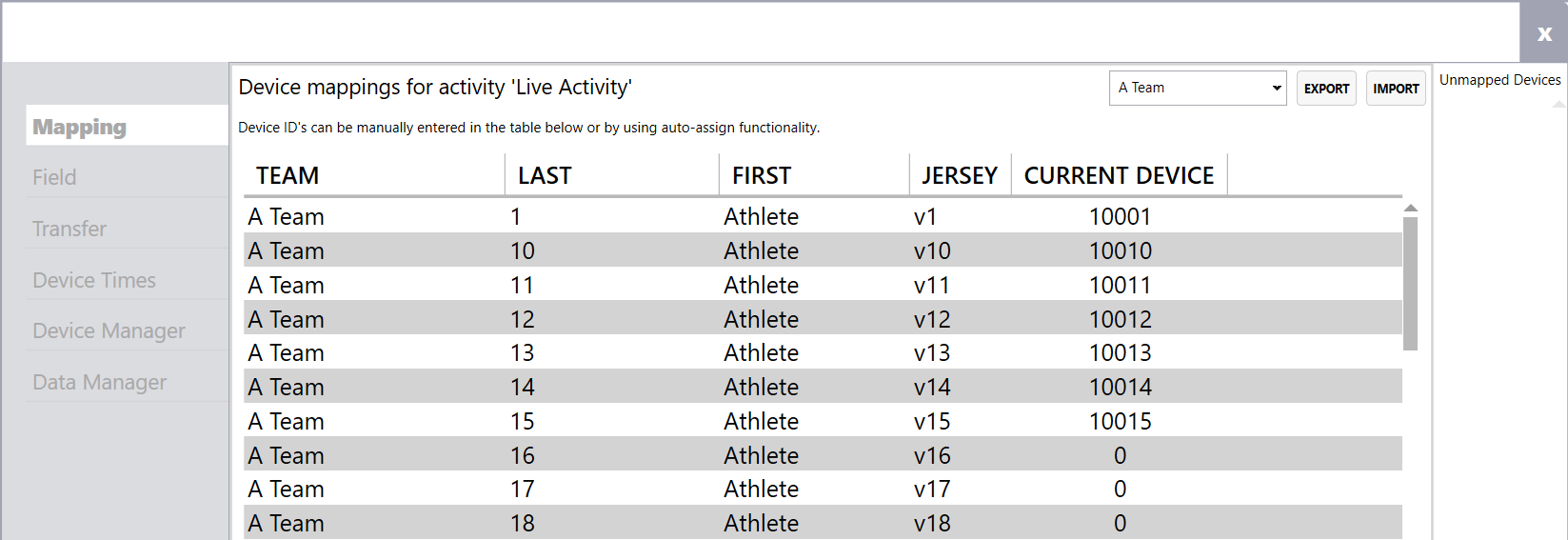The height and width of the screenshot is (540, 1568).
Task: Click the IMPORT button
Action: [1396, 89]
